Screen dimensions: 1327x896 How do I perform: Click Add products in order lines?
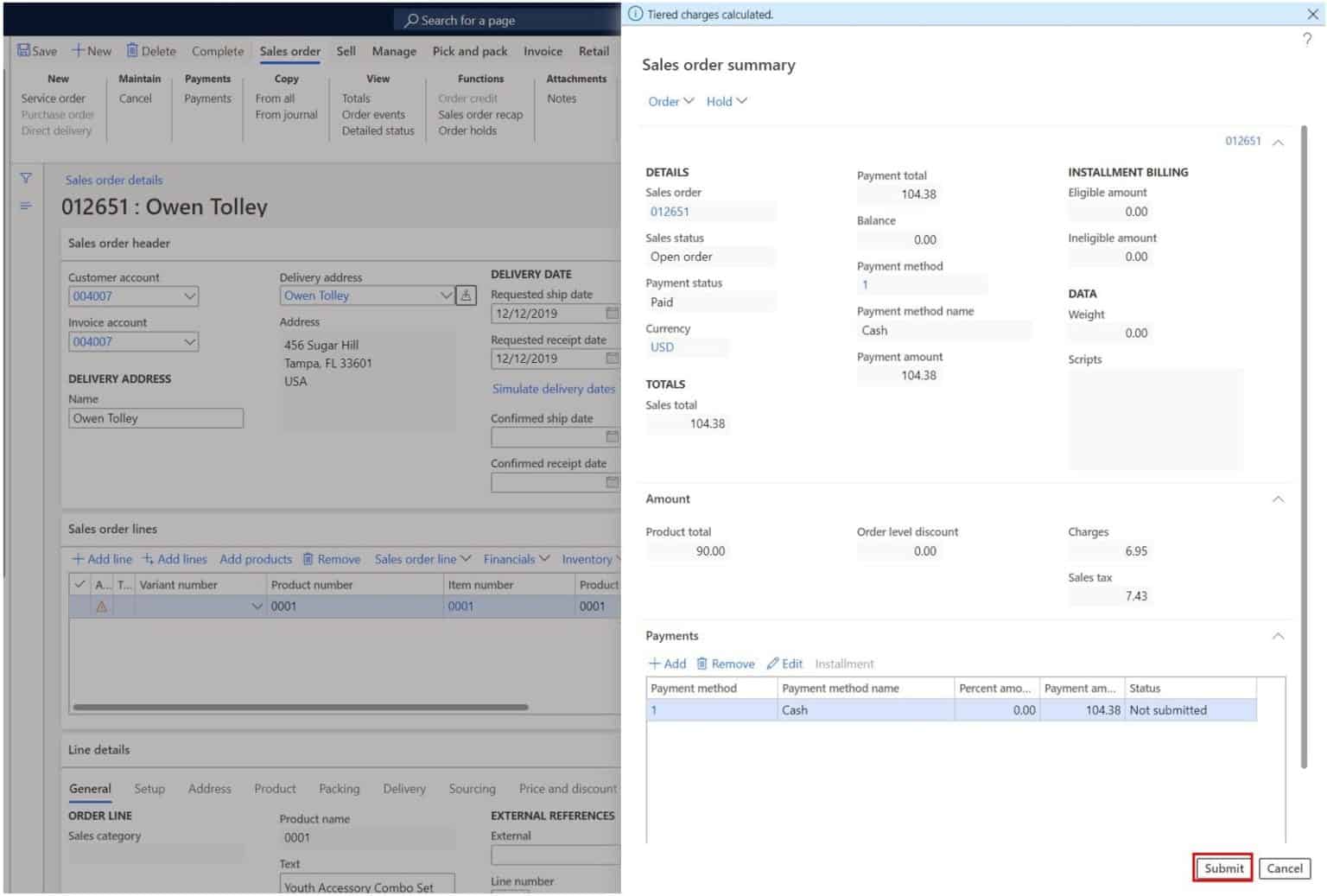pos(256,559)
